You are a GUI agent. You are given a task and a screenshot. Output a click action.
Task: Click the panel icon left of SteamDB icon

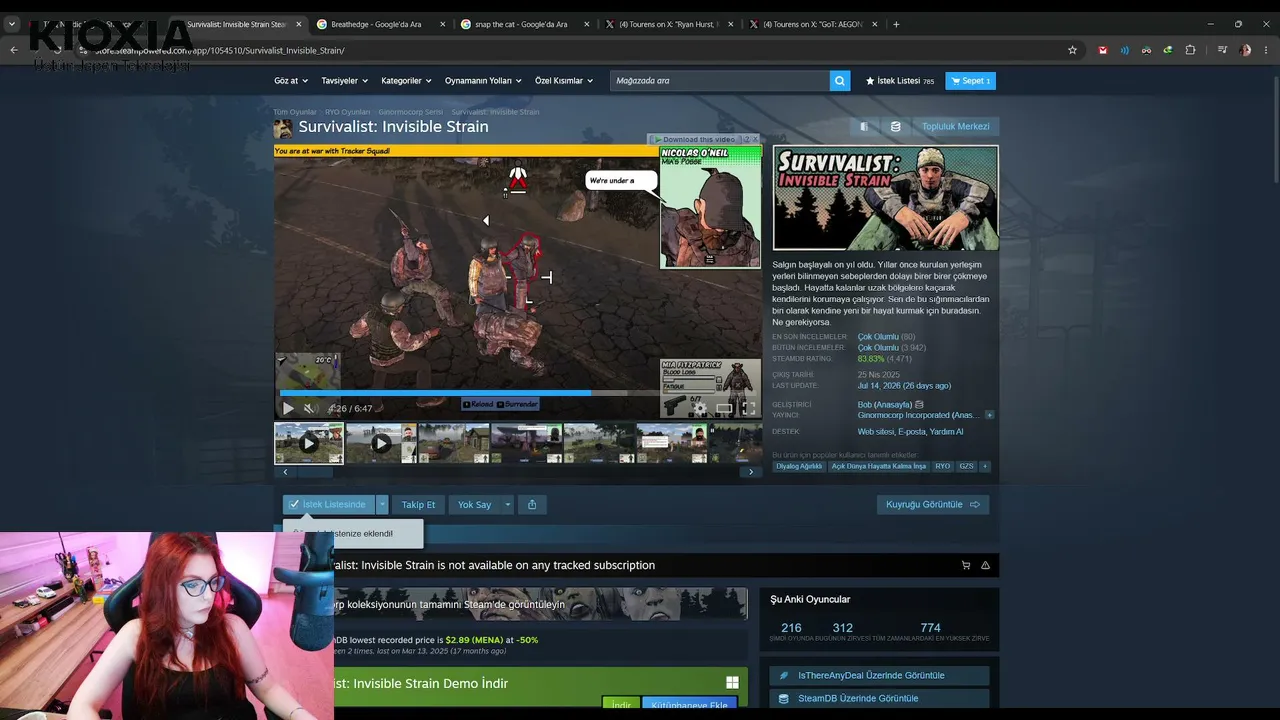point(864,127)
